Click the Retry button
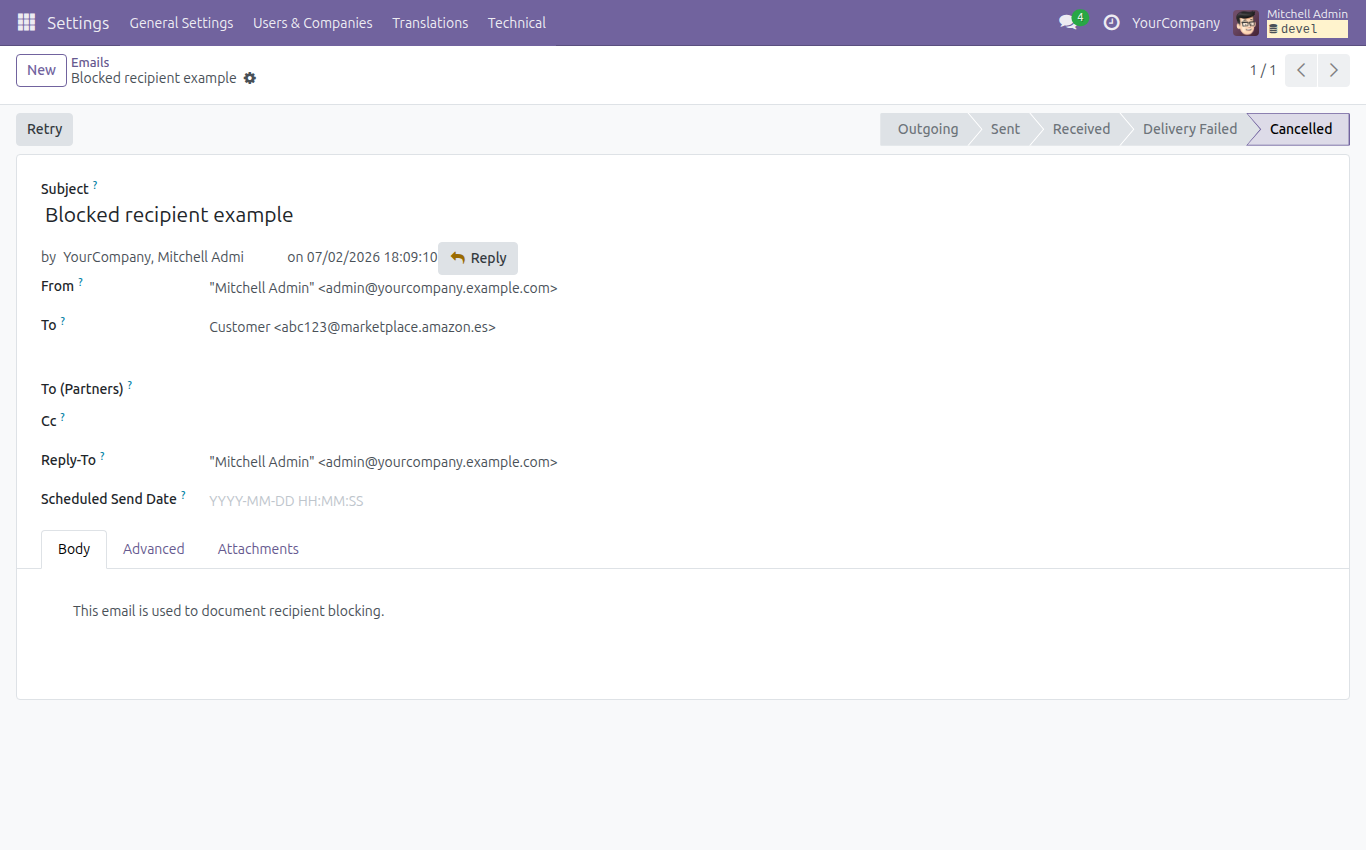Screen dimensions: 1366x850 [x=45, y=129]
